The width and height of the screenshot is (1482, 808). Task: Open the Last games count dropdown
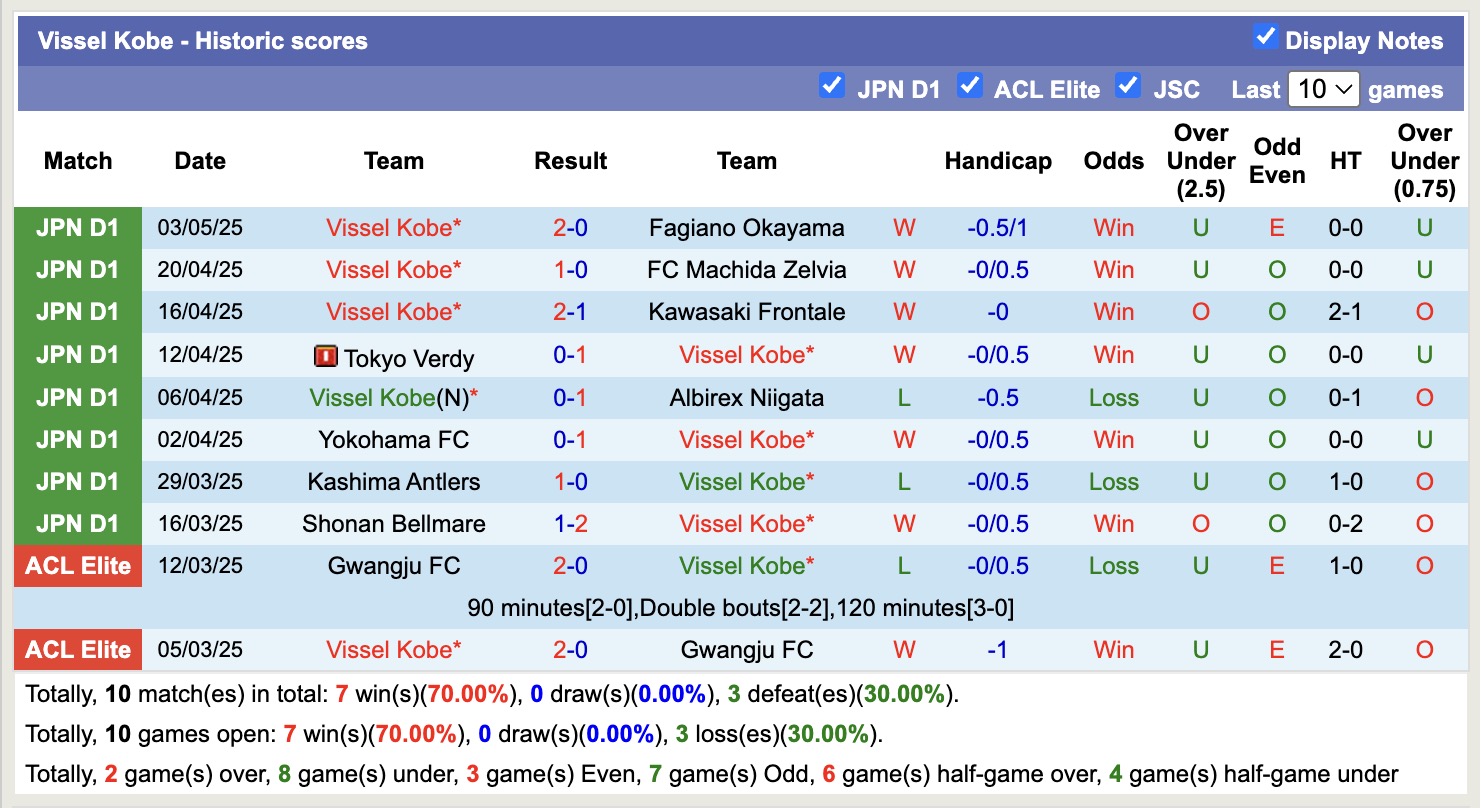point(1323,89)
